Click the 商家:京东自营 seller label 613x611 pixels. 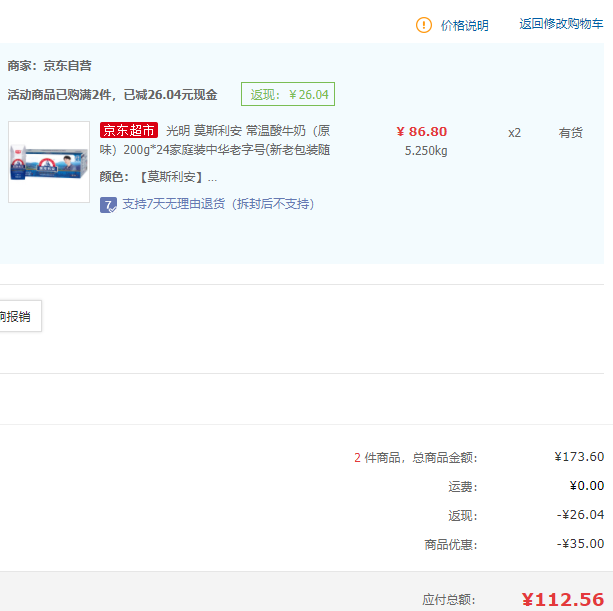[x=49, y=66]
